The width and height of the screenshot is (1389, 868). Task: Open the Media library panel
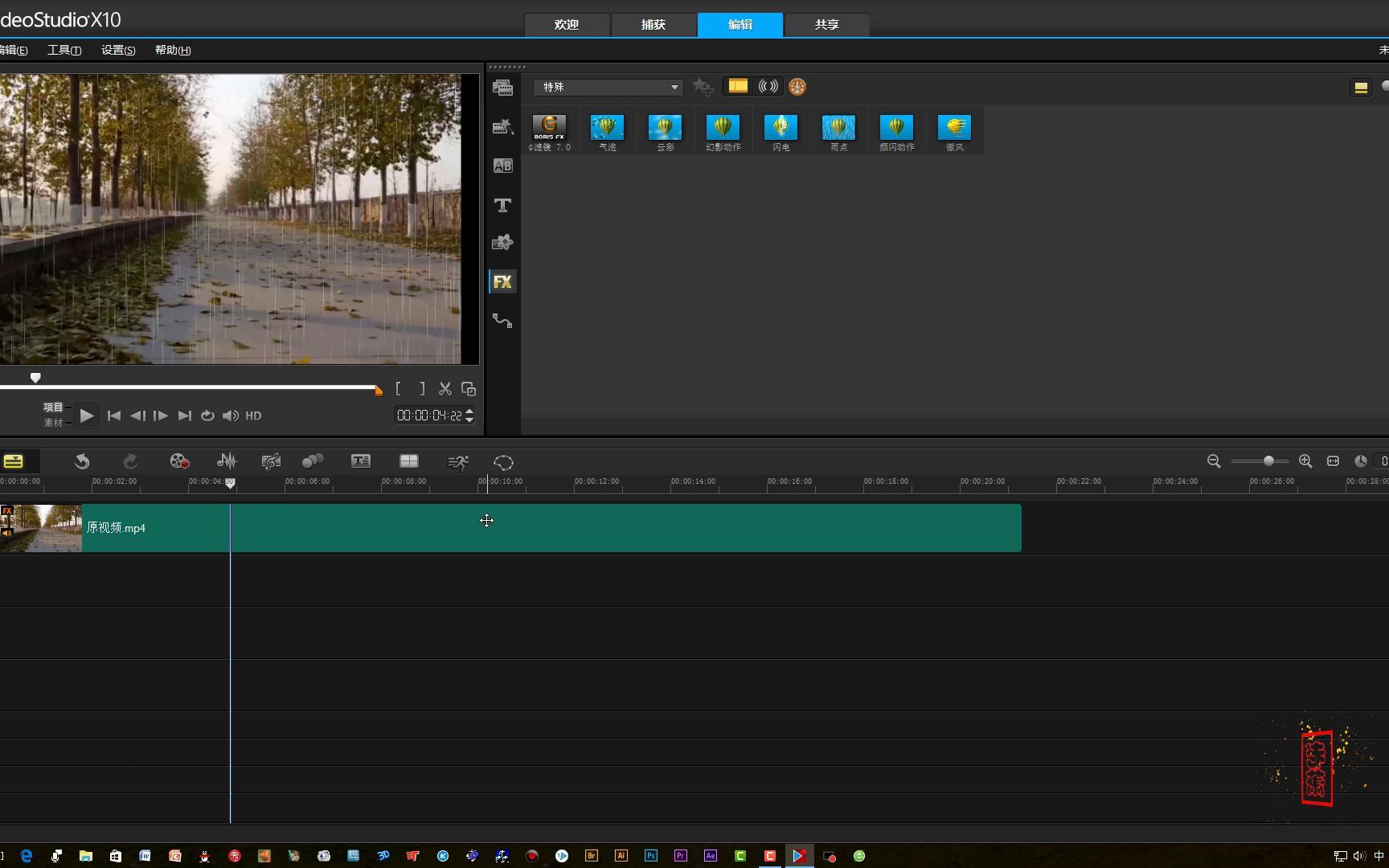coord(502,88)
